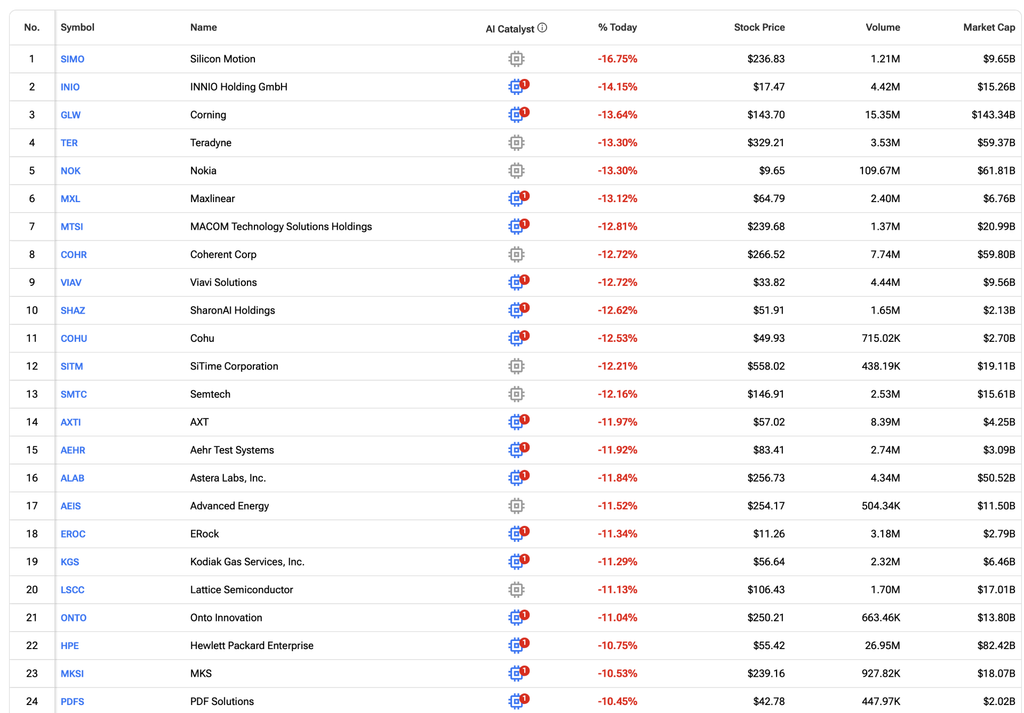Open Corning's AI Catalyst alert icon
This screenshot has width=1024, height=713.
(x=518, y=114)
